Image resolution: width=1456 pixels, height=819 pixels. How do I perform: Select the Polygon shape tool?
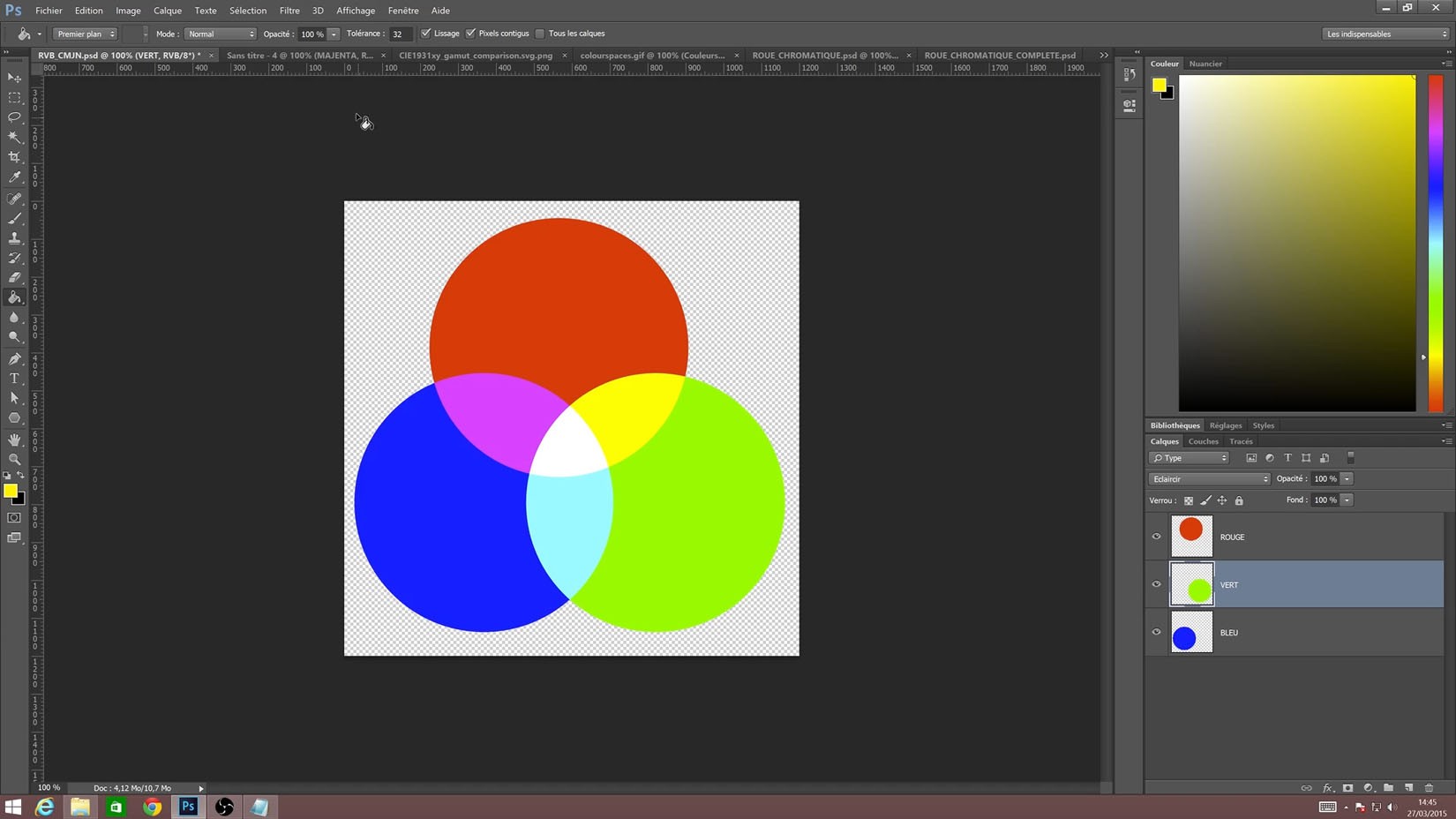(x=14, y=418)
